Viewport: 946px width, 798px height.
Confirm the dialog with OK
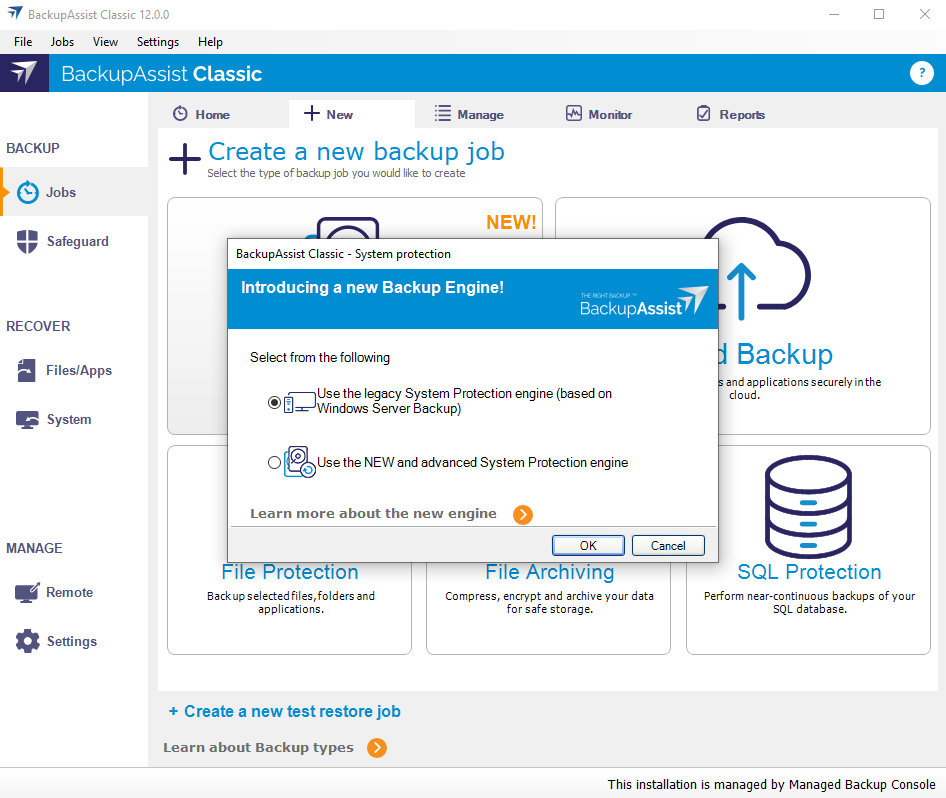pos(588,545)
